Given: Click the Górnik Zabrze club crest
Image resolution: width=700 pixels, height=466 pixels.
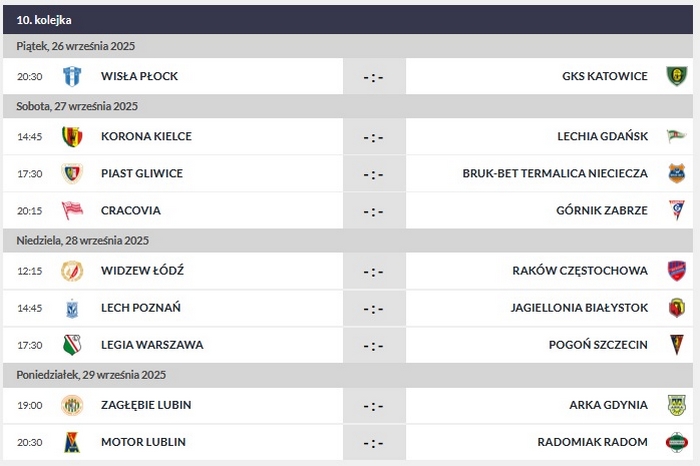Looking at the screenshot, I should 676,210.
